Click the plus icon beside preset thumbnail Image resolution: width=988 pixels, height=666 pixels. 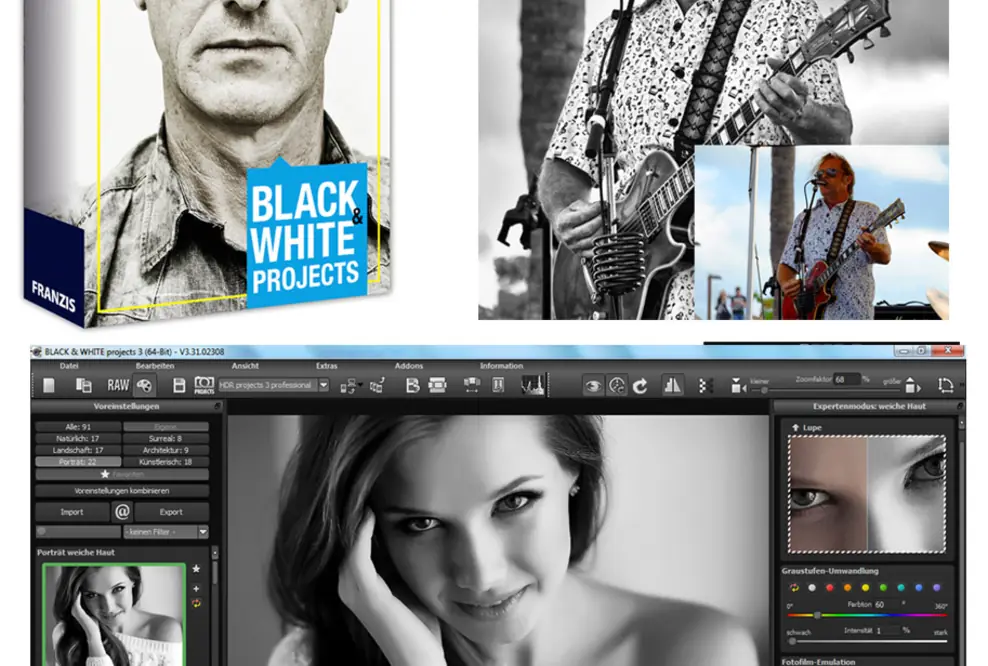coord(197,588)
